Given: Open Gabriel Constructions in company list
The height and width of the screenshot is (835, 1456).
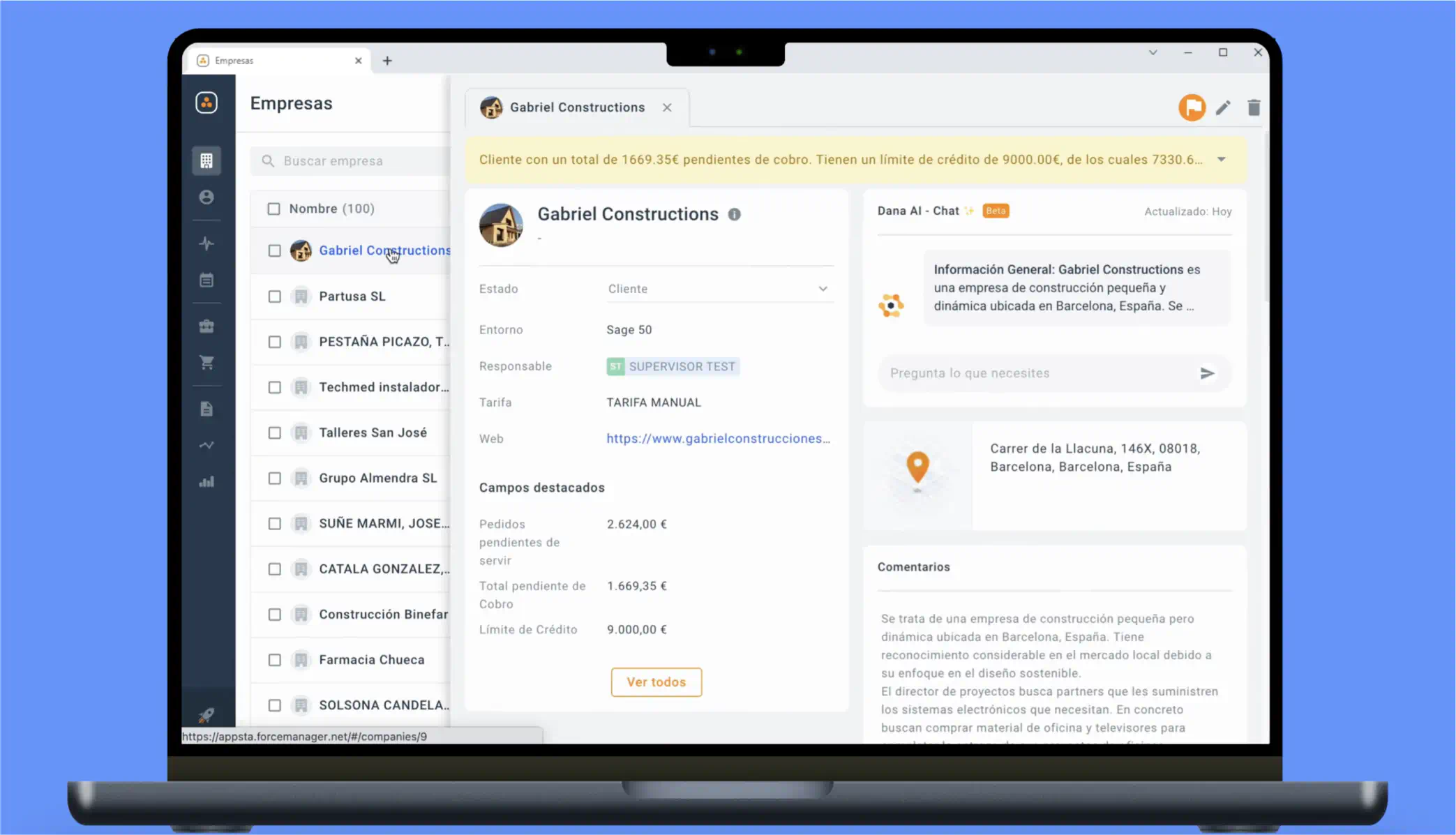Looking at the screenshot, I should (384, 250).
